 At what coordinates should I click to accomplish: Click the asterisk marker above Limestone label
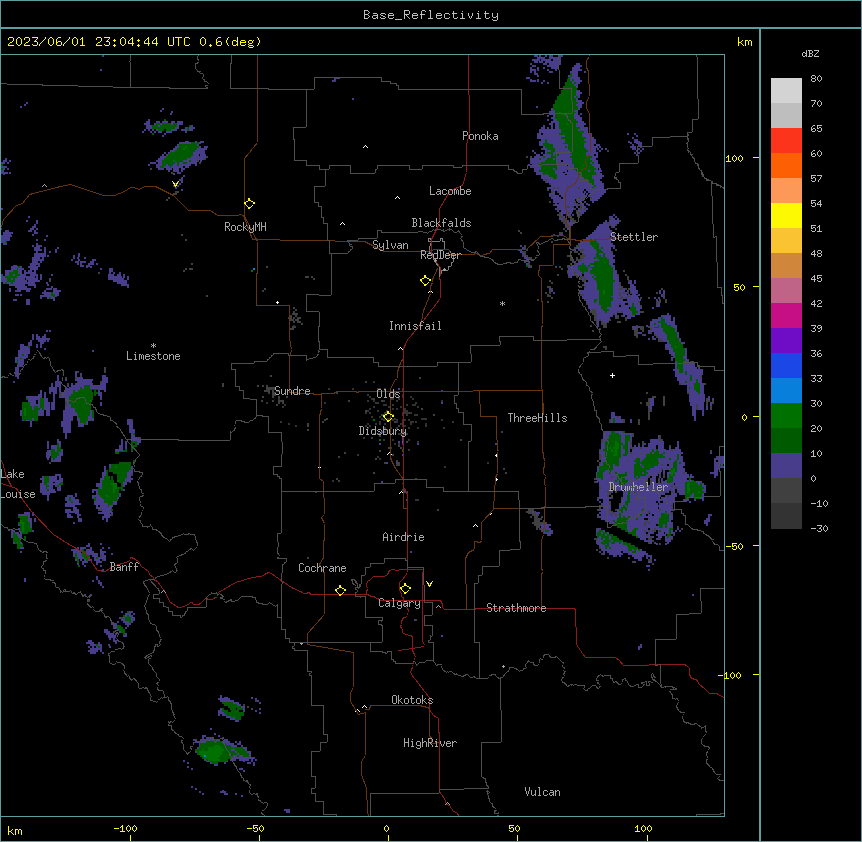point(153,346)
